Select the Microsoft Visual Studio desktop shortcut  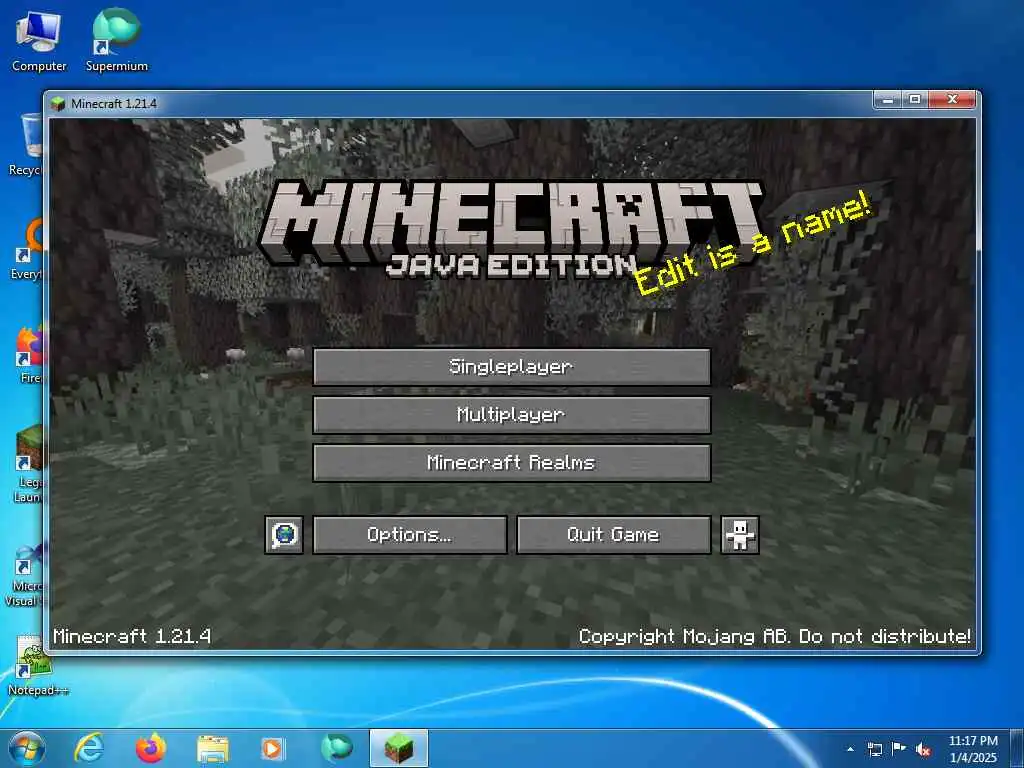tap(25, 575)
